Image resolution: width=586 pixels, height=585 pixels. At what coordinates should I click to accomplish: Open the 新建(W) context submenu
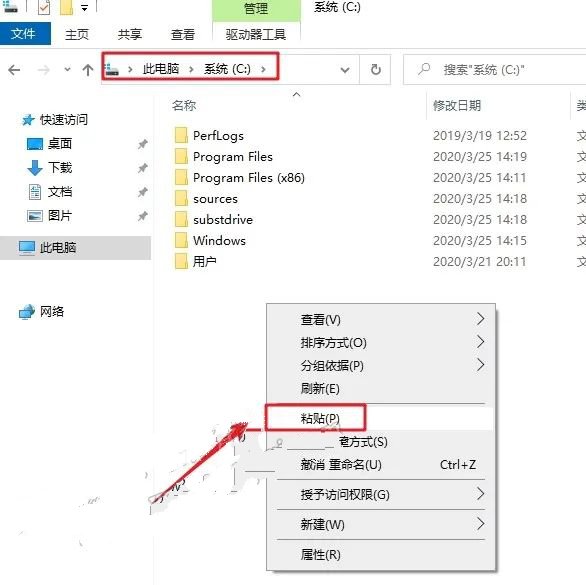point(381,525)
